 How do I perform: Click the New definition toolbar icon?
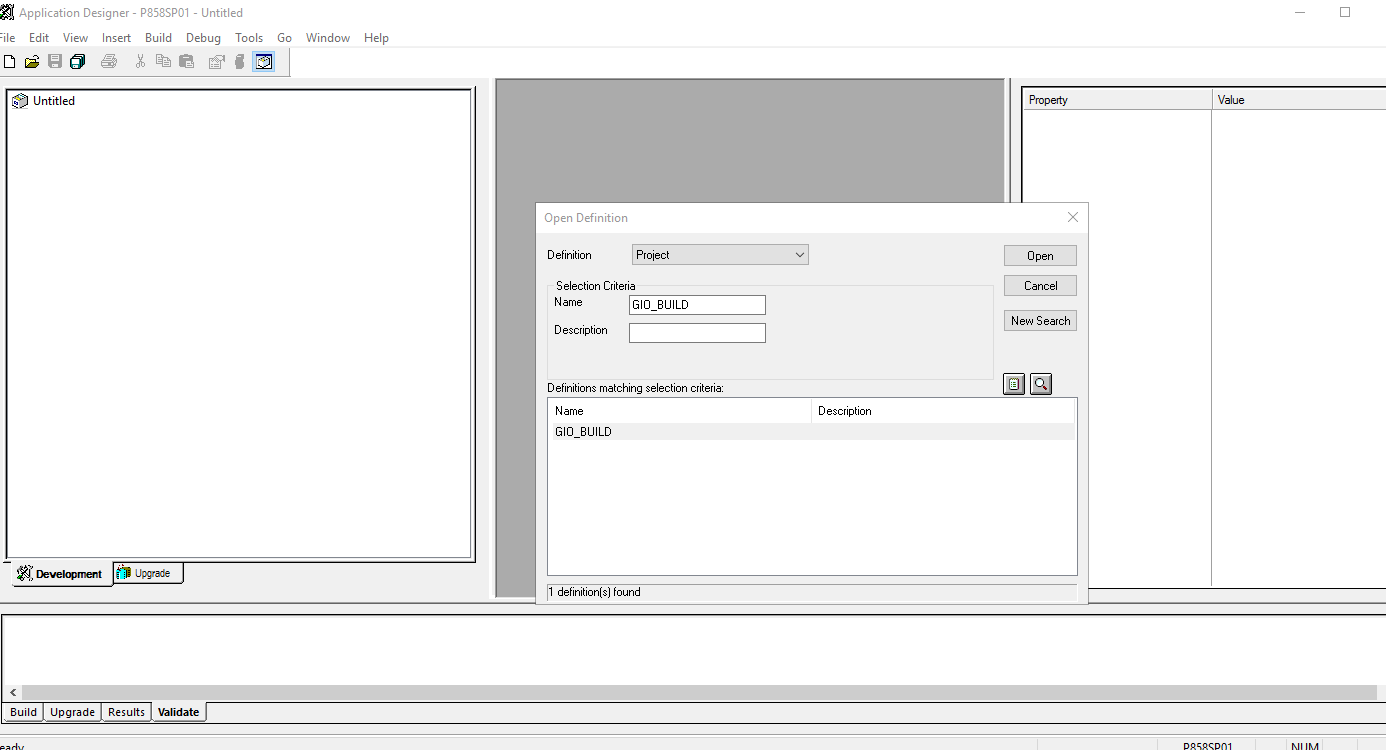pyautogui.click(x=10, y=62)
